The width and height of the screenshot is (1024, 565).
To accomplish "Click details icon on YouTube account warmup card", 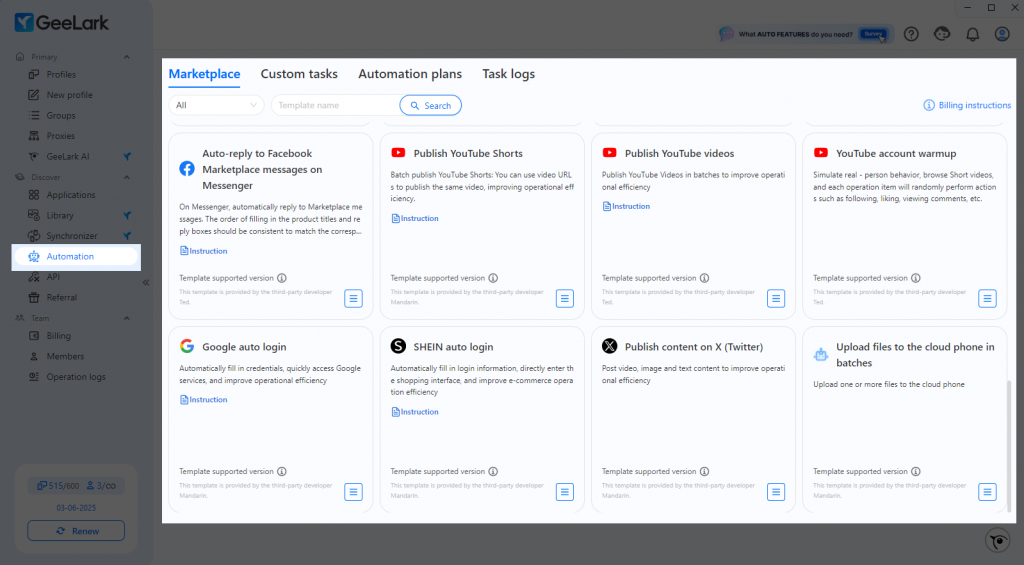I will pos(987,299).
